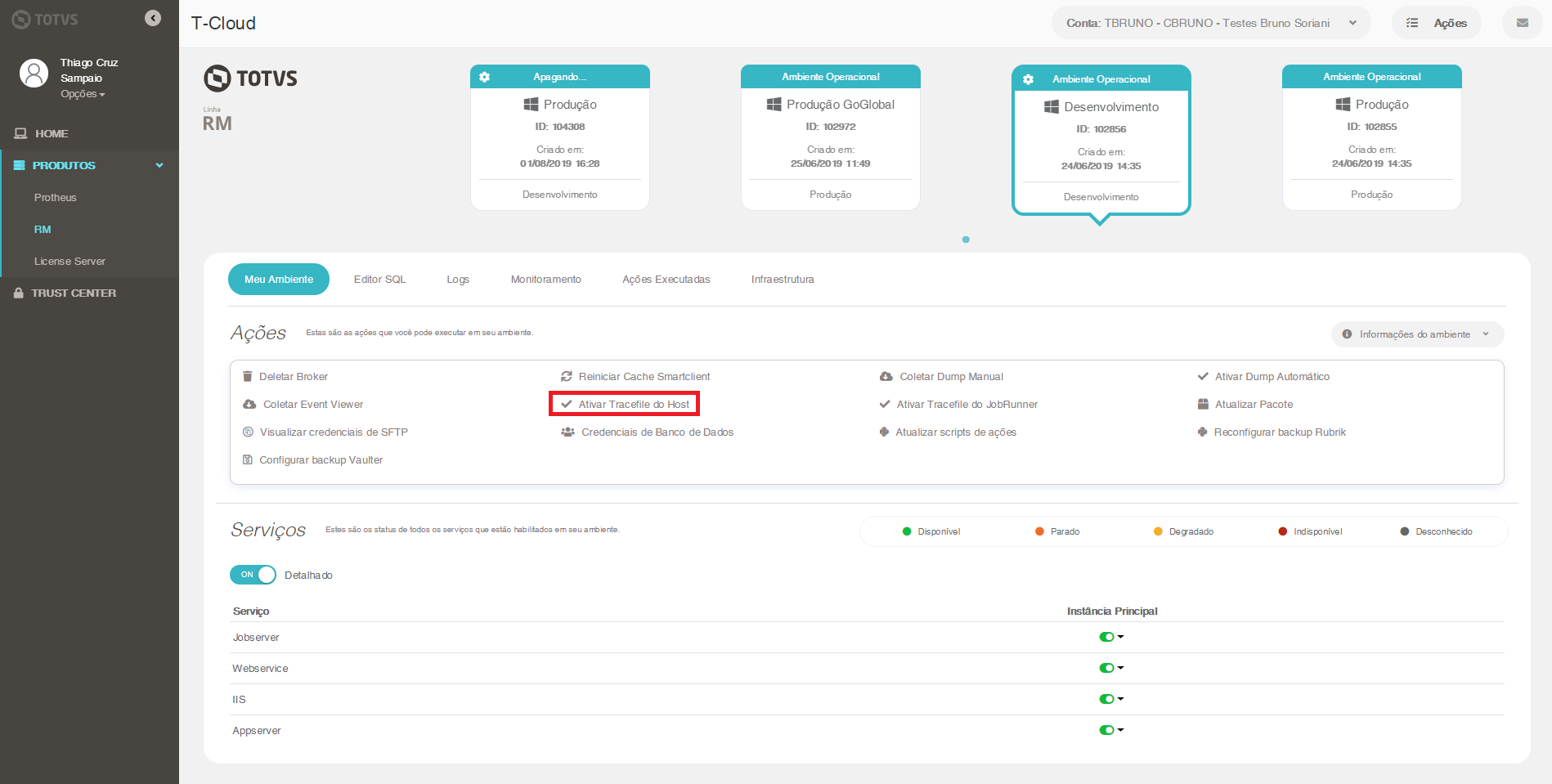Toggle Appserver service status switch
This screenshot has height=784, width=1552.
[1106, 730]
